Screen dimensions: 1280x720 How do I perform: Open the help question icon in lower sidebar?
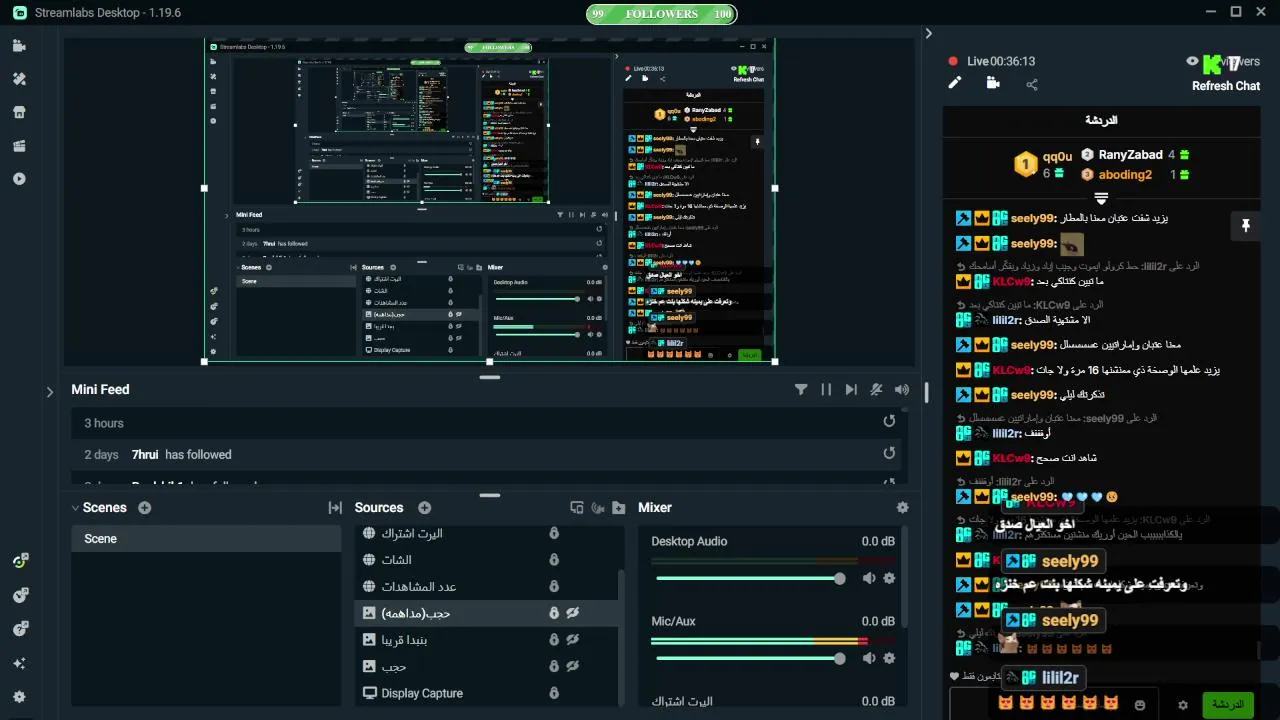point(20,629)
